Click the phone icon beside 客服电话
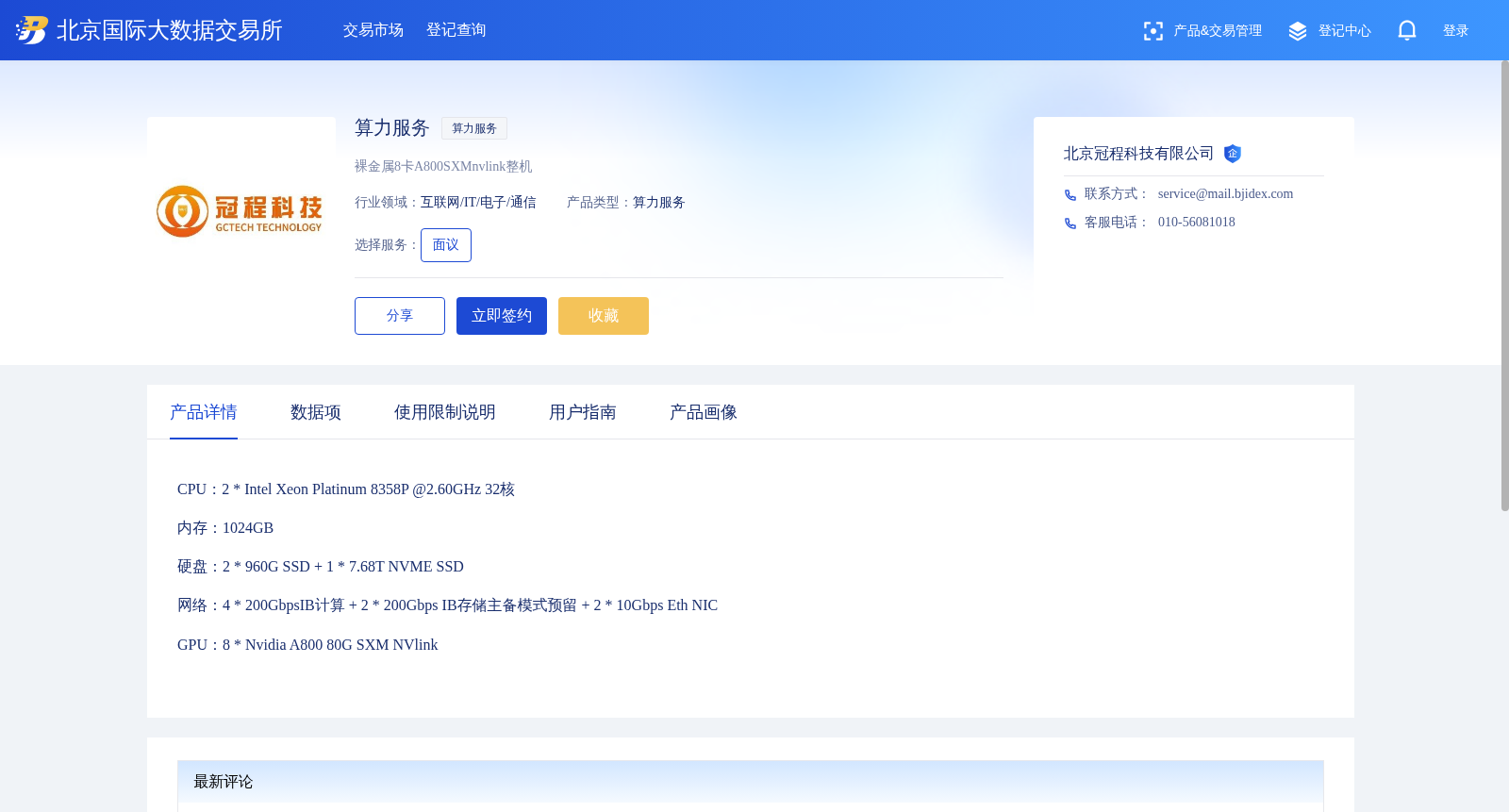 click(1070, 224)
